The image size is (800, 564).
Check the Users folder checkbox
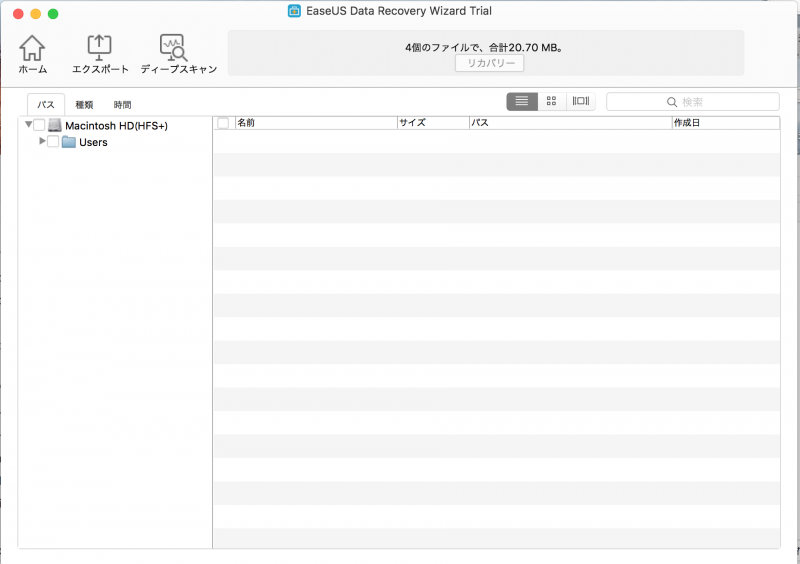point(53,141)
